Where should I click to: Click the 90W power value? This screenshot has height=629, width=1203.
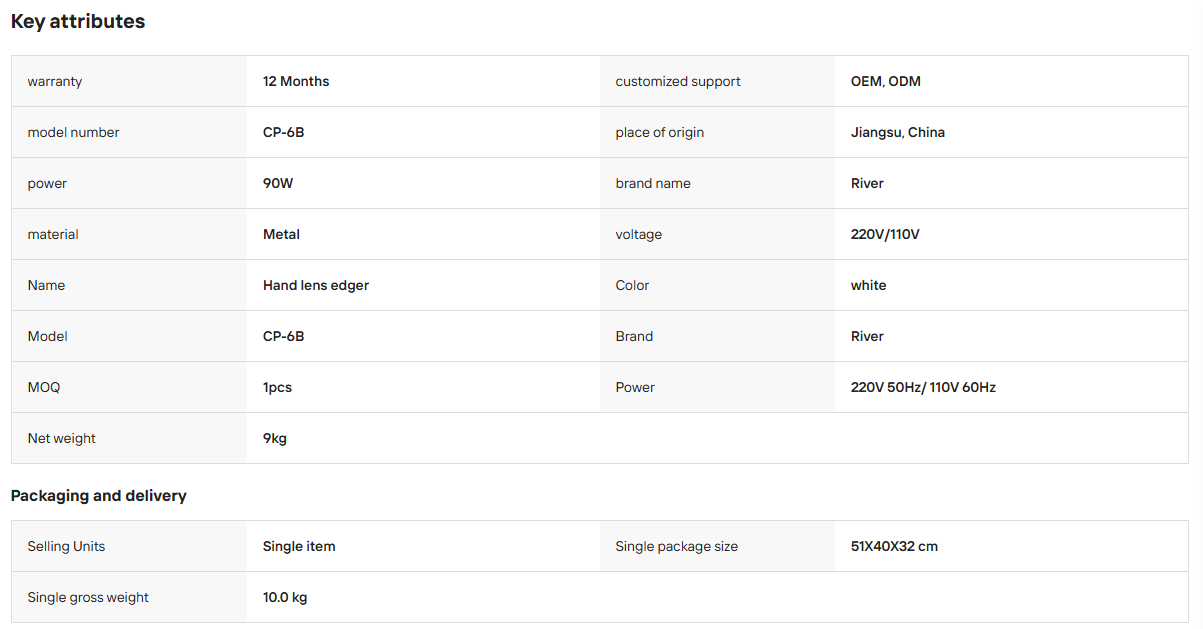click(x=278, y=183)
